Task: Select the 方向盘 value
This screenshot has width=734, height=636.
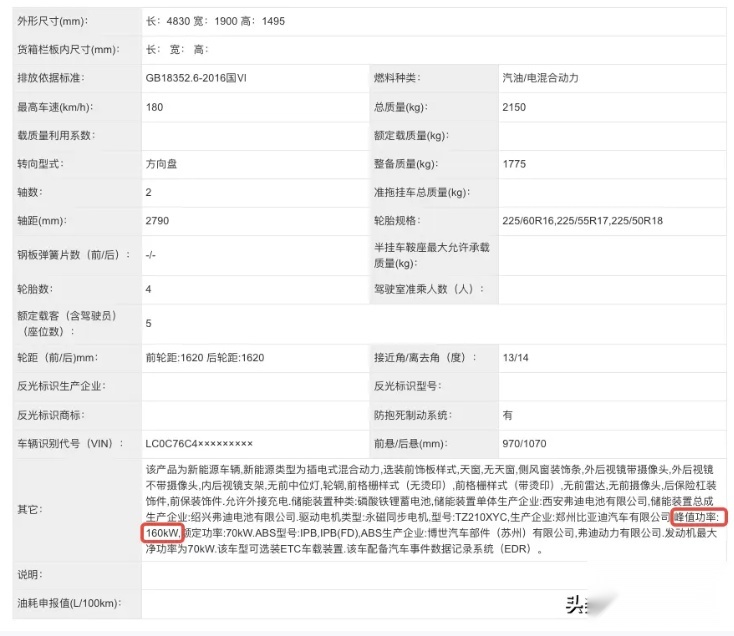Action: [161, 164]
